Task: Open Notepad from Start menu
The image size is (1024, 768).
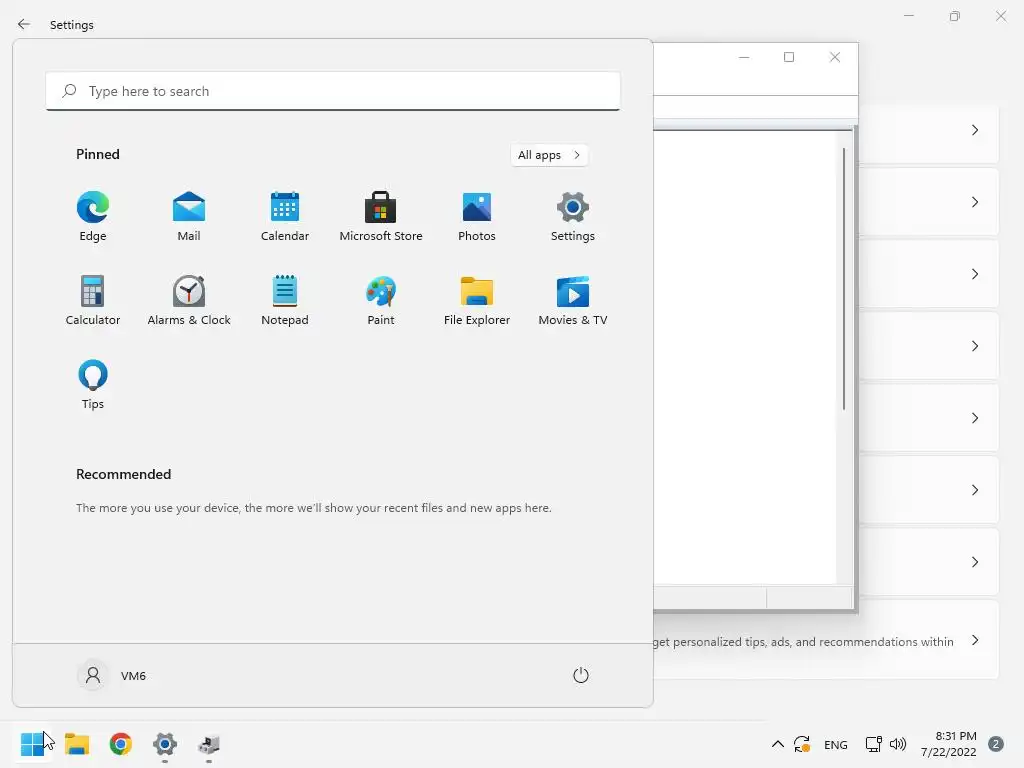Action: [285, 300]
